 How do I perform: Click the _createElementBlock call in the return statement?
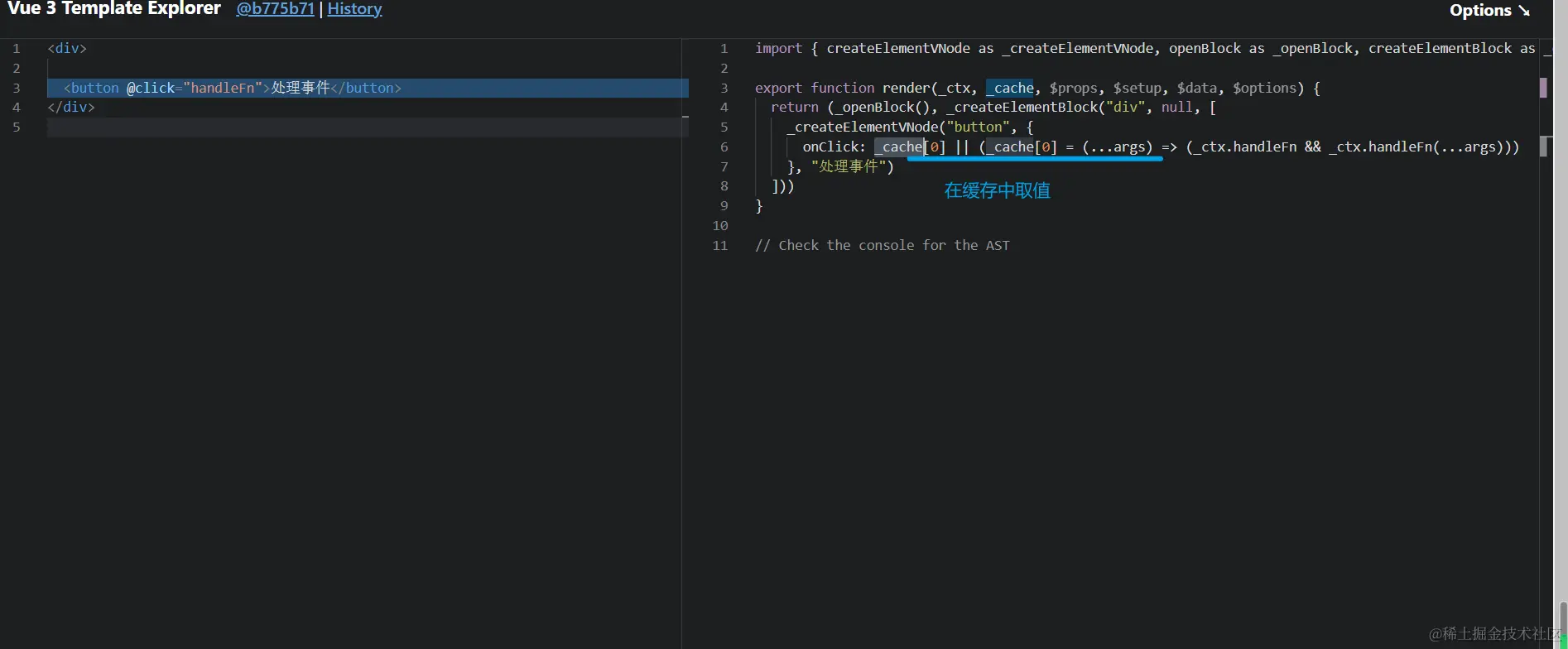point(1022,107)
